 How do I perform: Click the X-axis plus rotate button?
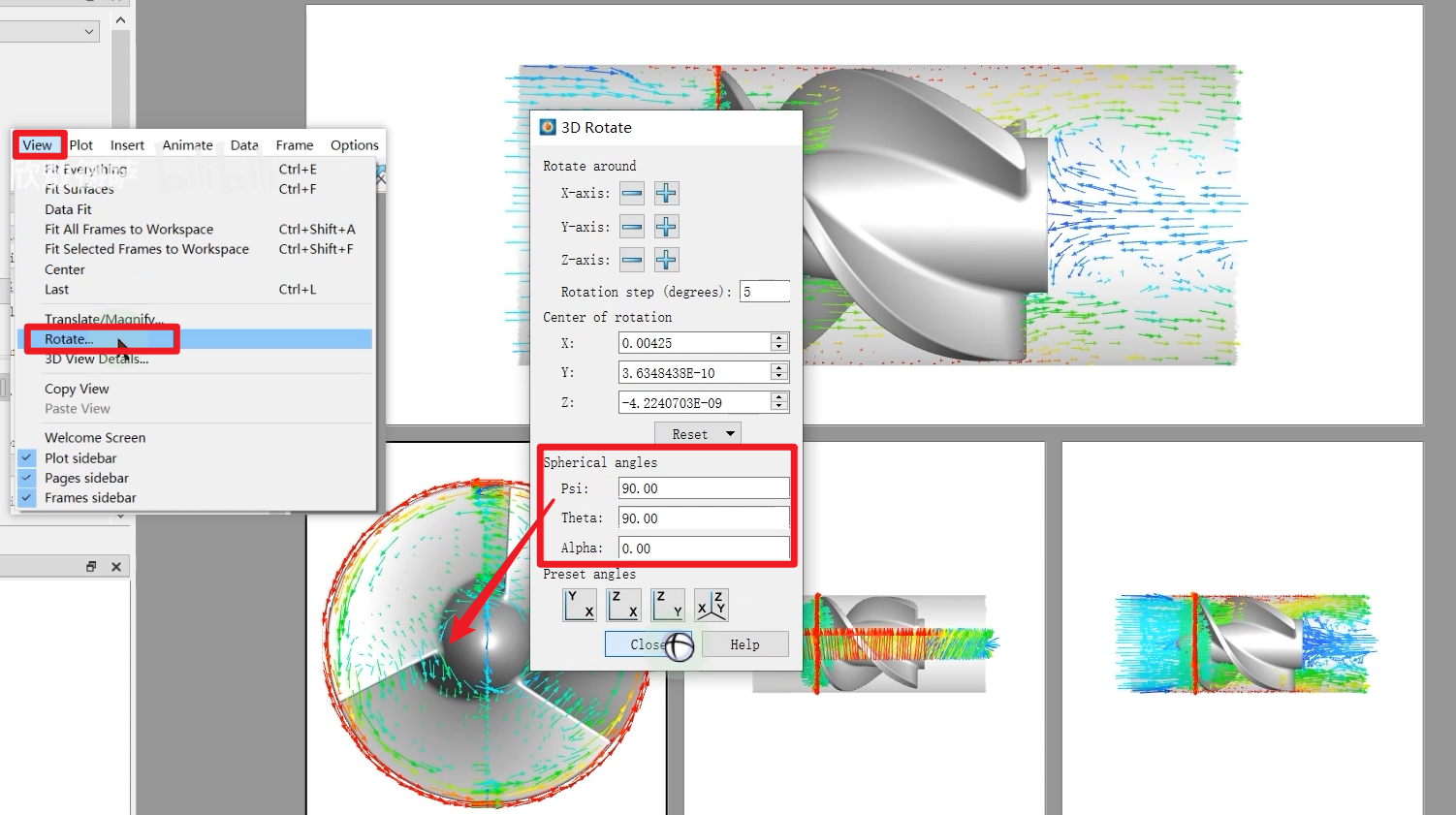click(x=666, y=194)
